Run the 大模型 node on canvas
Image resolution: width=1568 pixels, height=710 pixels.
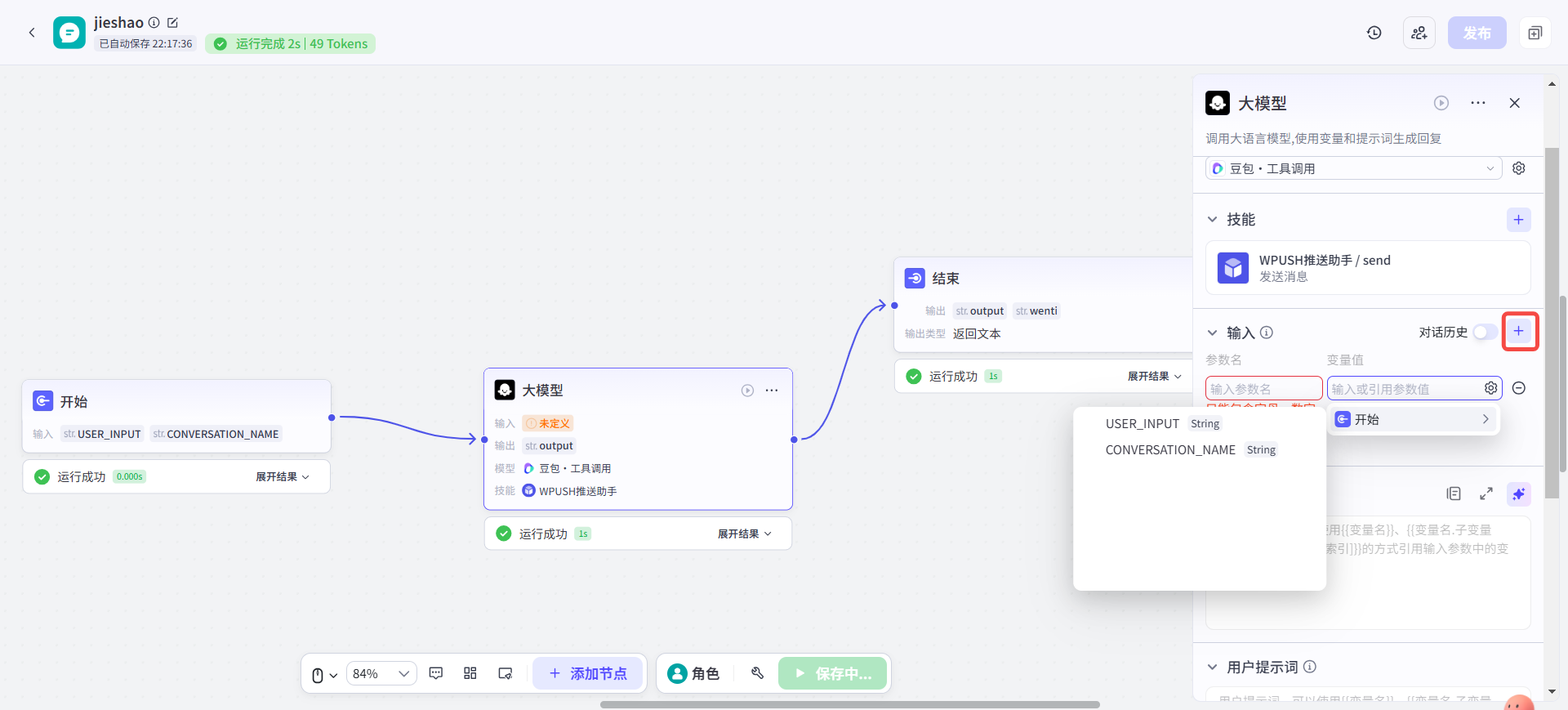pyautogui.click(x=747, y=391)
